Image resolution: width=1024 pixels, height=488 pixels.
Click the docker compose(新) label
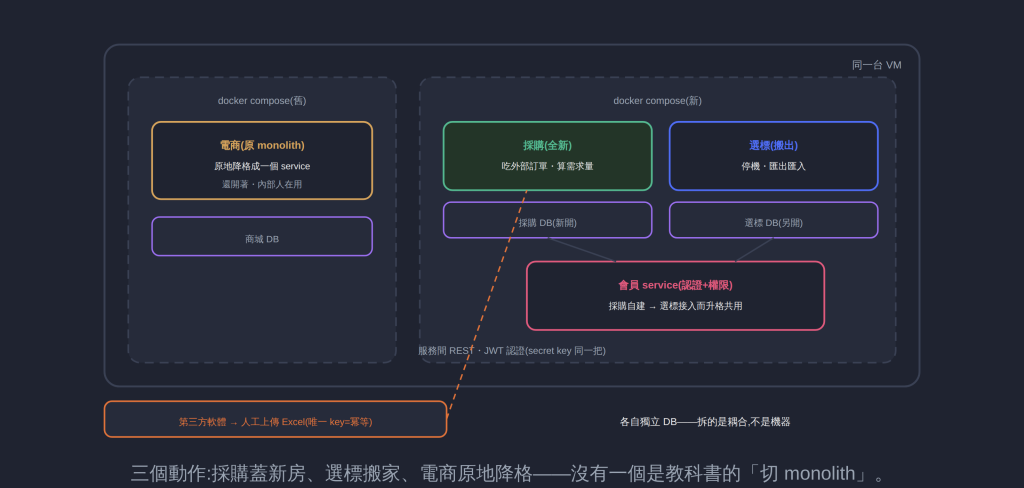pyautogui.click(x=658, y=101)
